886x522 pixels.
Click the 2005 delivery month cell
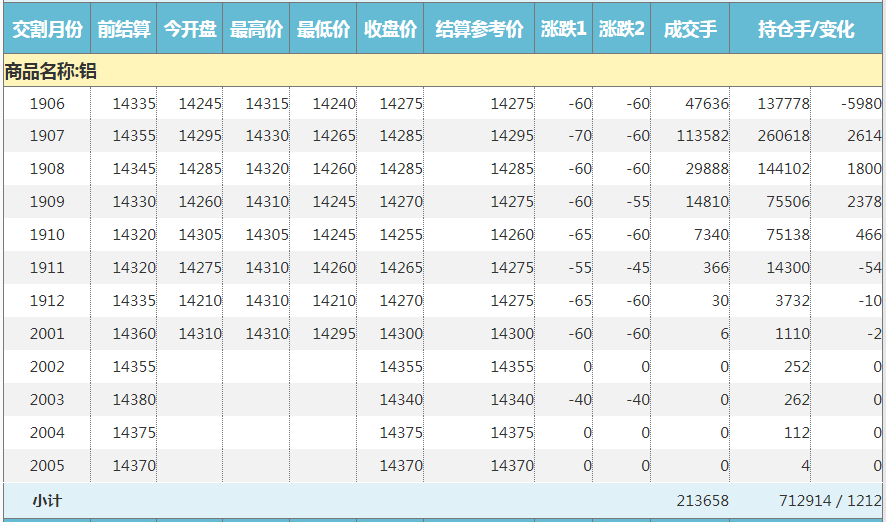[x=47, y=466]
